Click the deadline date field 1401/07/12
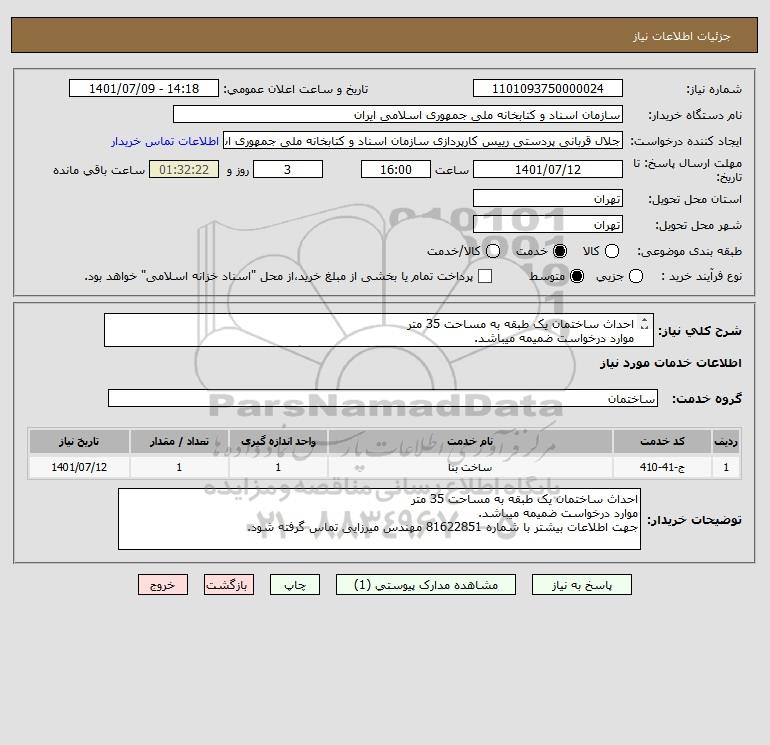 pos(548,169)
